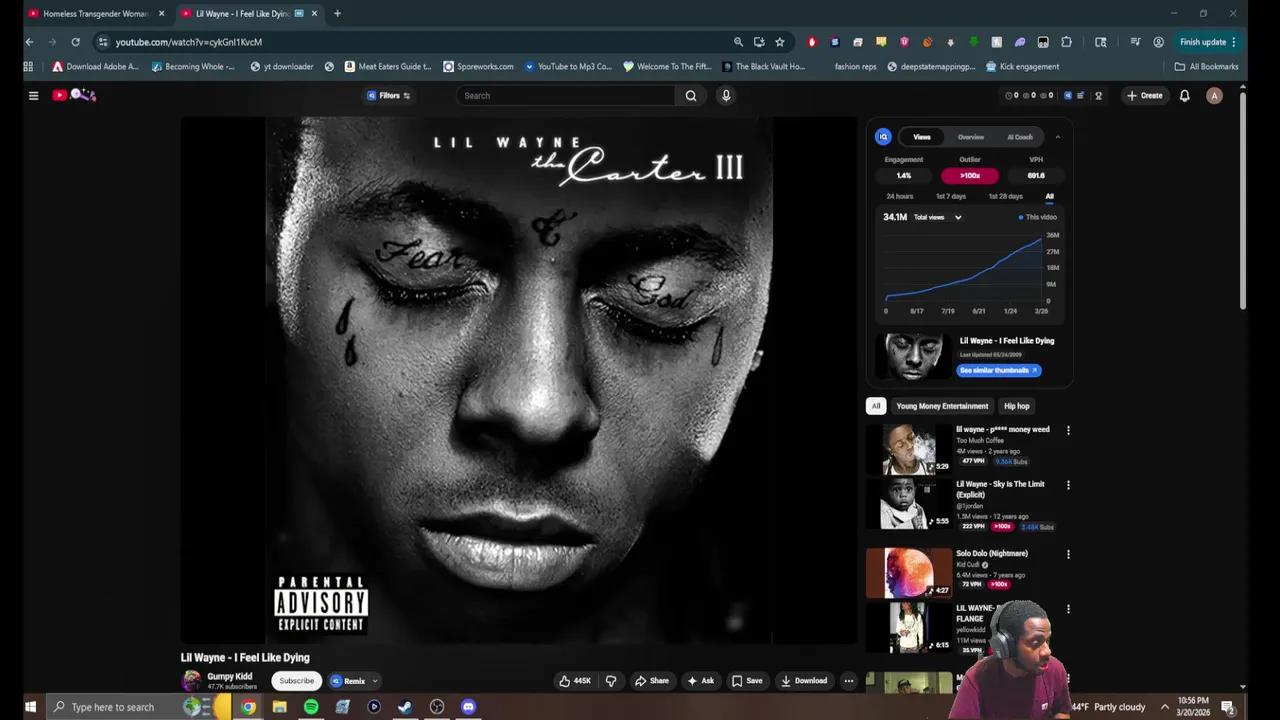Click the Ask button
Viewport: 1280px width, 720px height.
[x=700, y=681]
